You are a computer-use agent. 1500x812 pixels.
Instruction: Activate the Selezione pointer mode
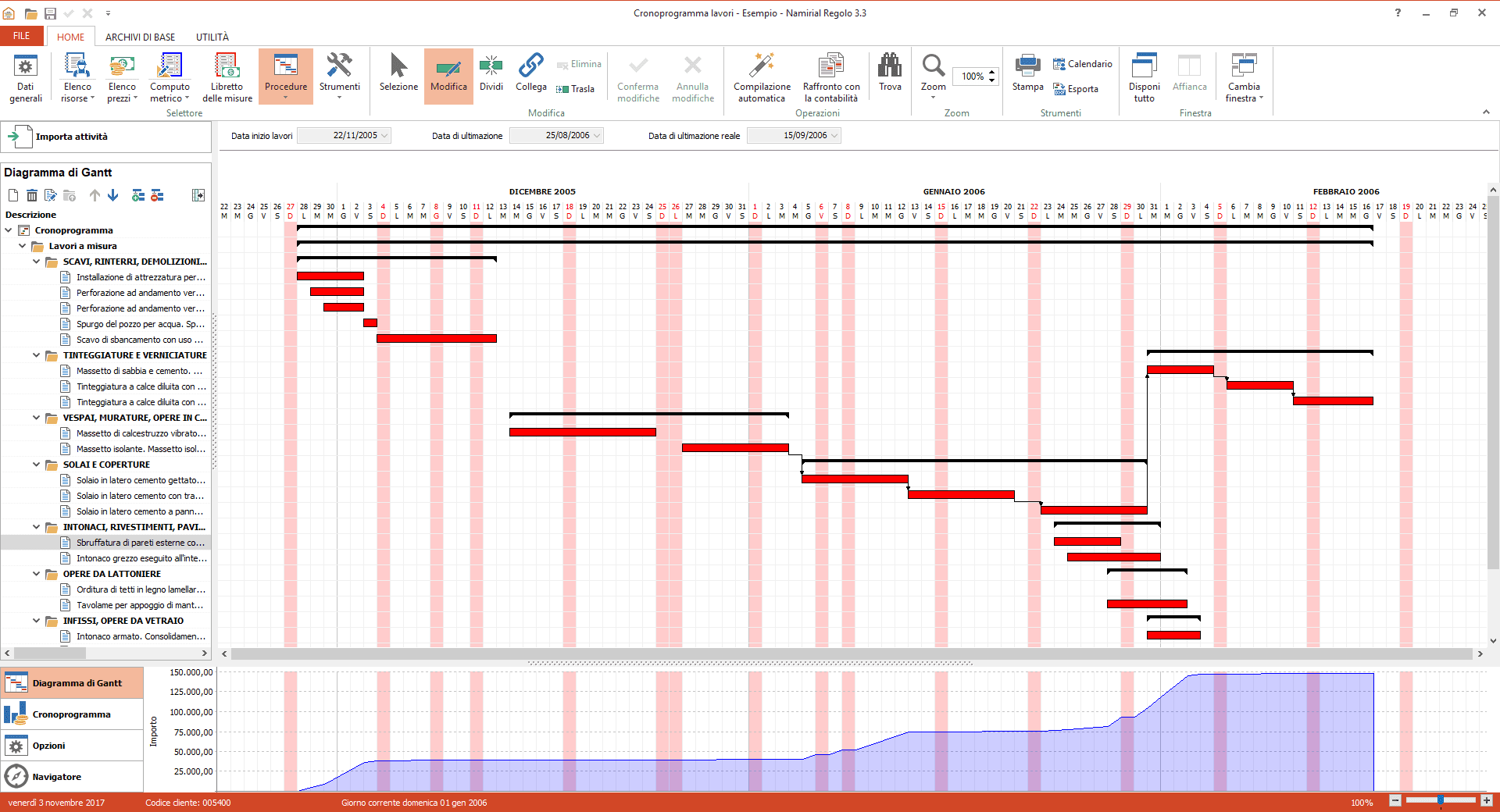(x=398, y=73)
